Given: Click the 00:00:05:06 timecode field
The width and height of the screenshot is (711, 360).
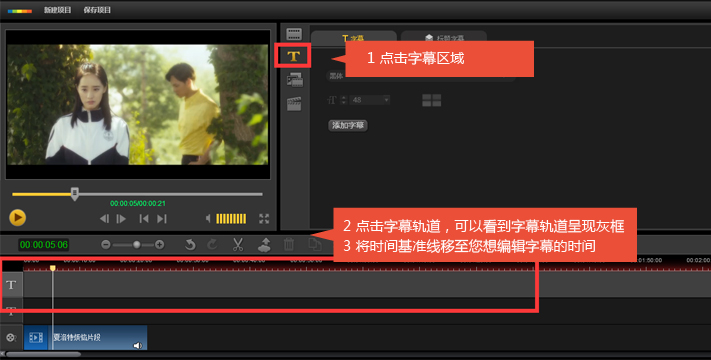Looking at the screenshot, I should pyautogui.click(x=44, y=245).
